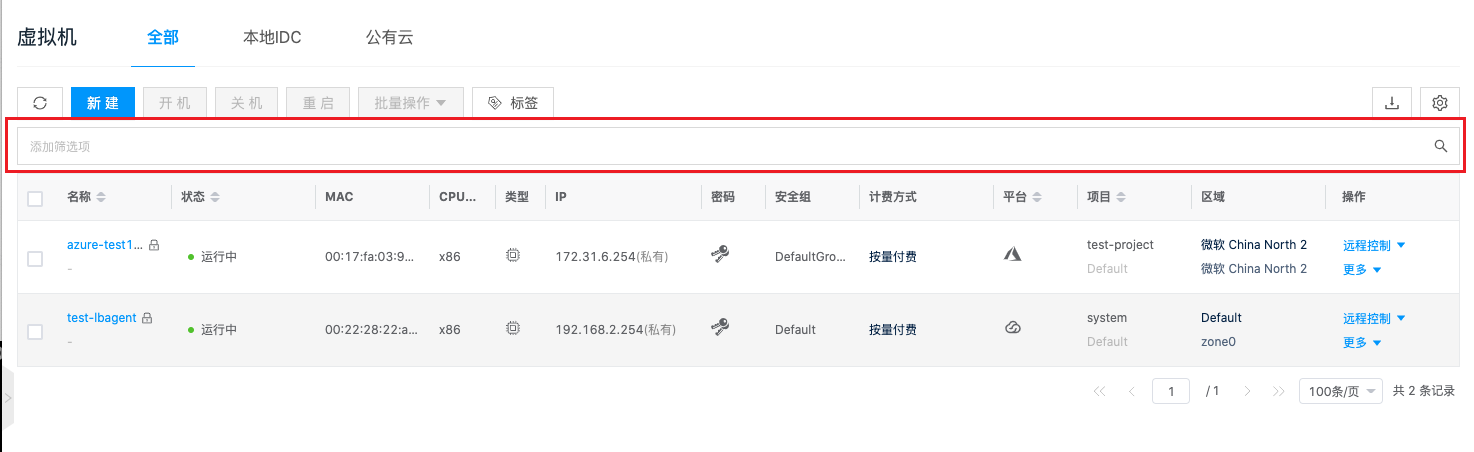This screenshot has height=452, width=1474.
Task: Click the refresh list icon
Action: [x=40, y=103]
